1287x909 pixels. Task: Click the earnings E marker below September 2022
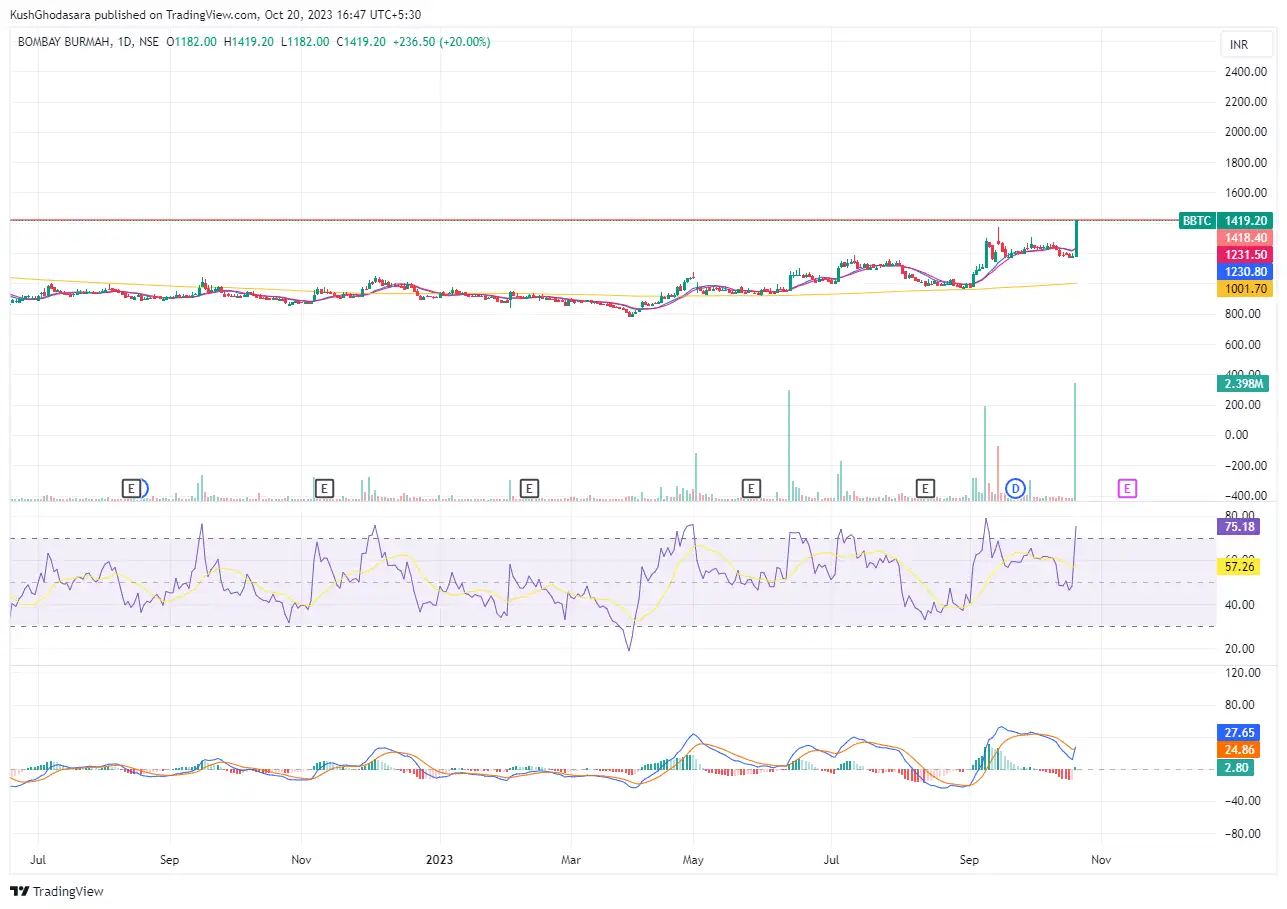(x=133, y=488)
